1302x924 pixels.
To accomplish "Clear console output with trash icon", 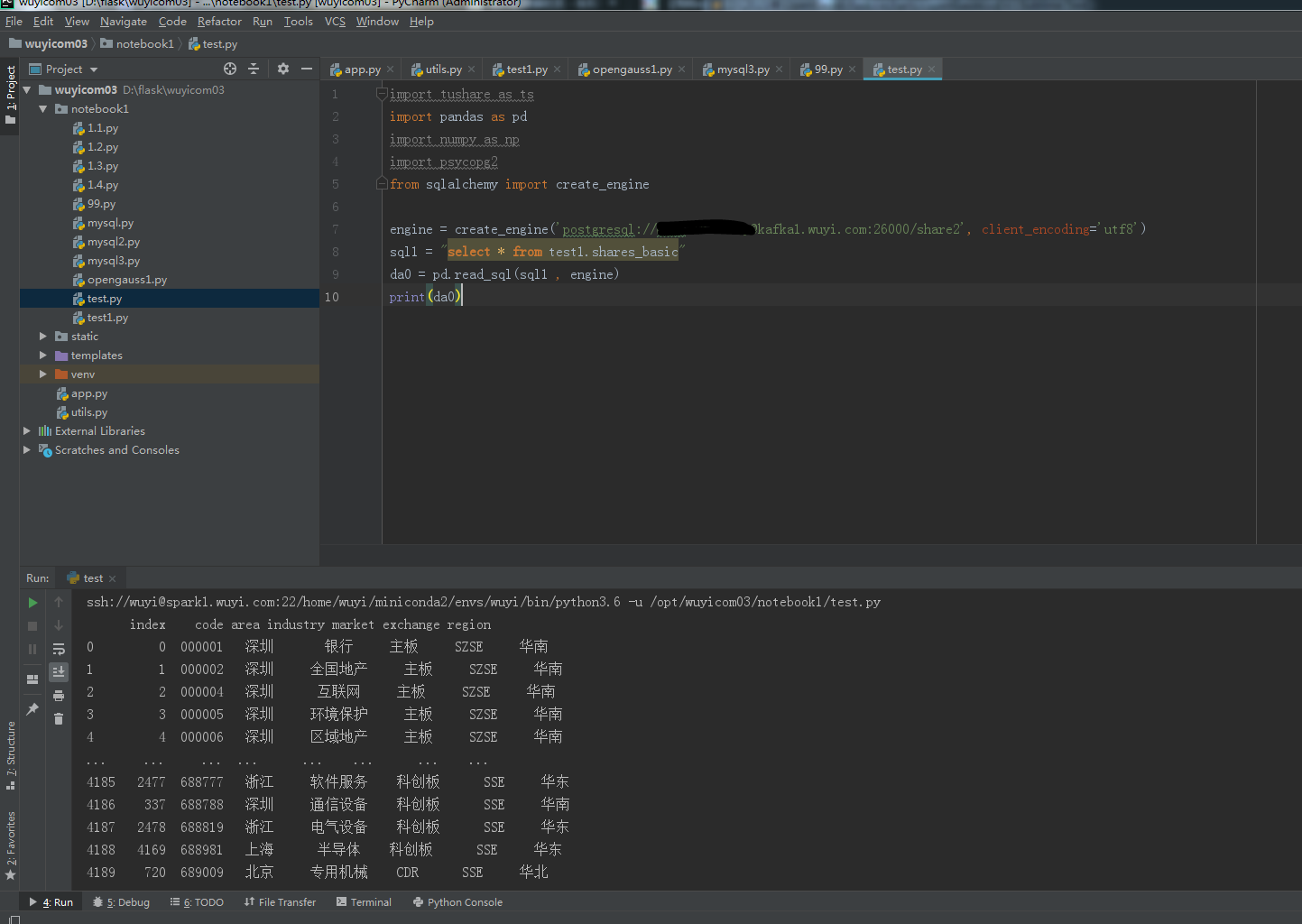I will (59, 719).
